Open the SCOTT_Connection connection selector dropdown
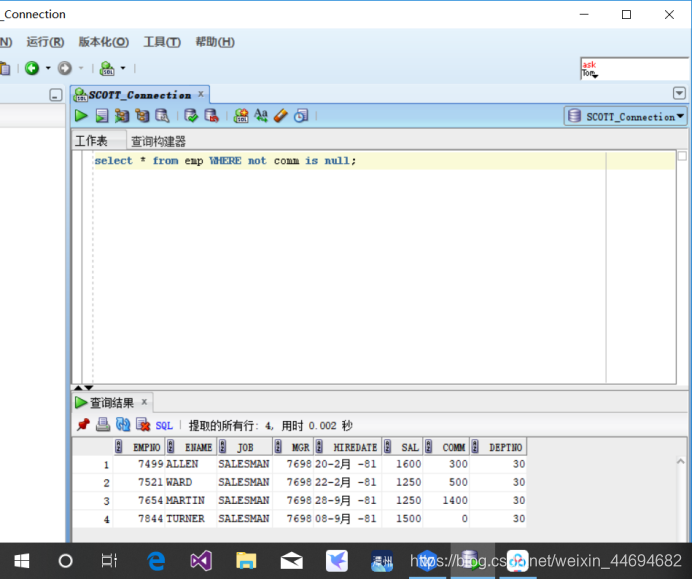The image size is (692, 580). [625, 117]
